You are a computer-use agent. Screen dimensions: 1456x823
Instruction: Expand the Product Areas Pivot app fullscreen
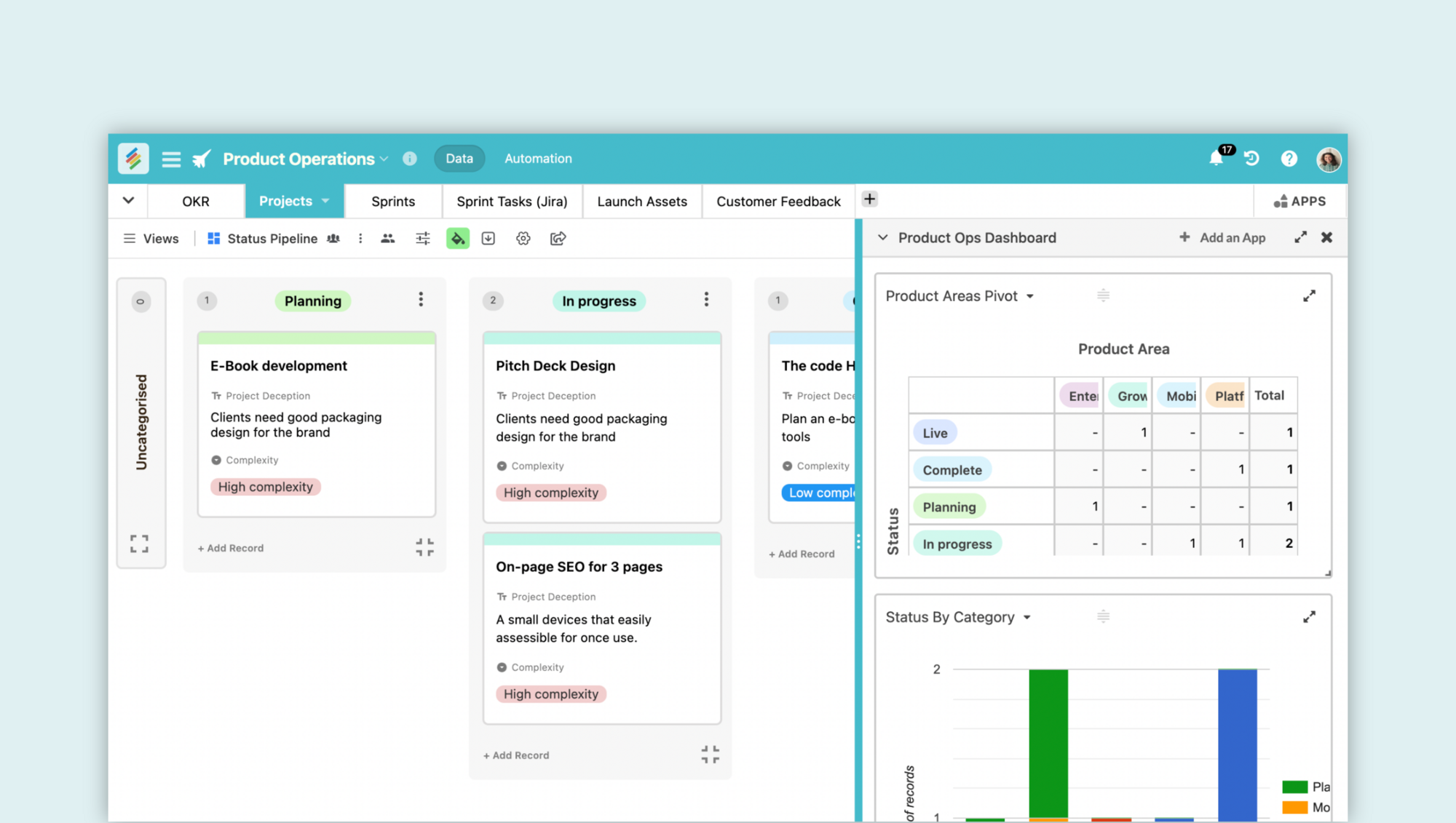pyautogui.click(x=1309, y=296)
